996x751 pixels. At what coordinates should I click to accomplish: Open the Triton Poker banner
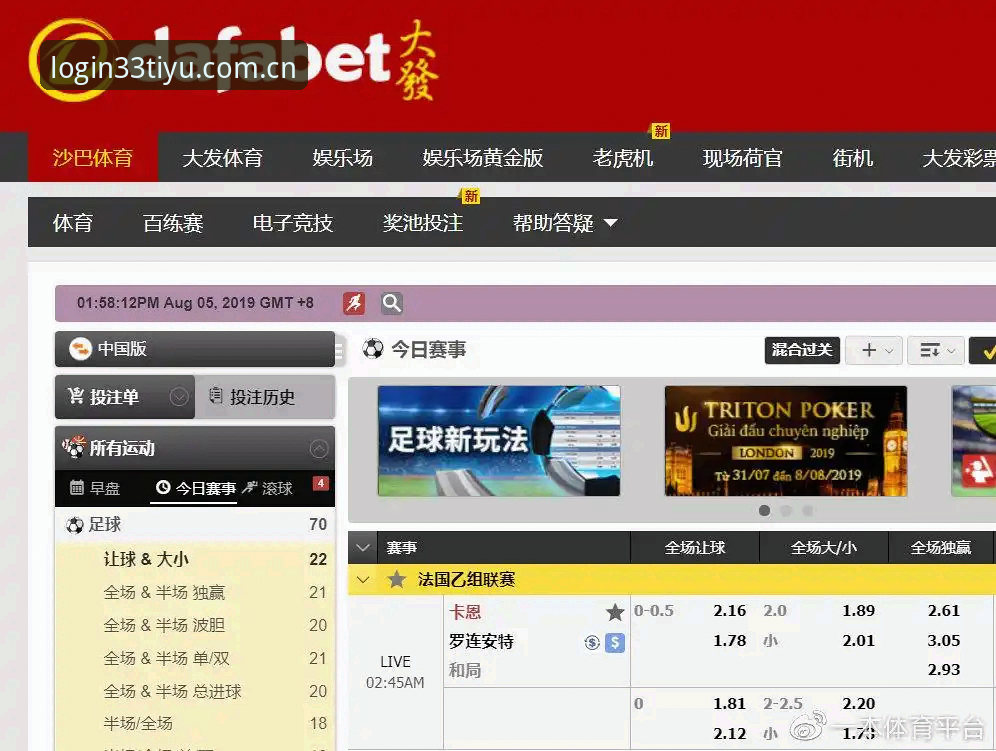(x=786, y=441)
